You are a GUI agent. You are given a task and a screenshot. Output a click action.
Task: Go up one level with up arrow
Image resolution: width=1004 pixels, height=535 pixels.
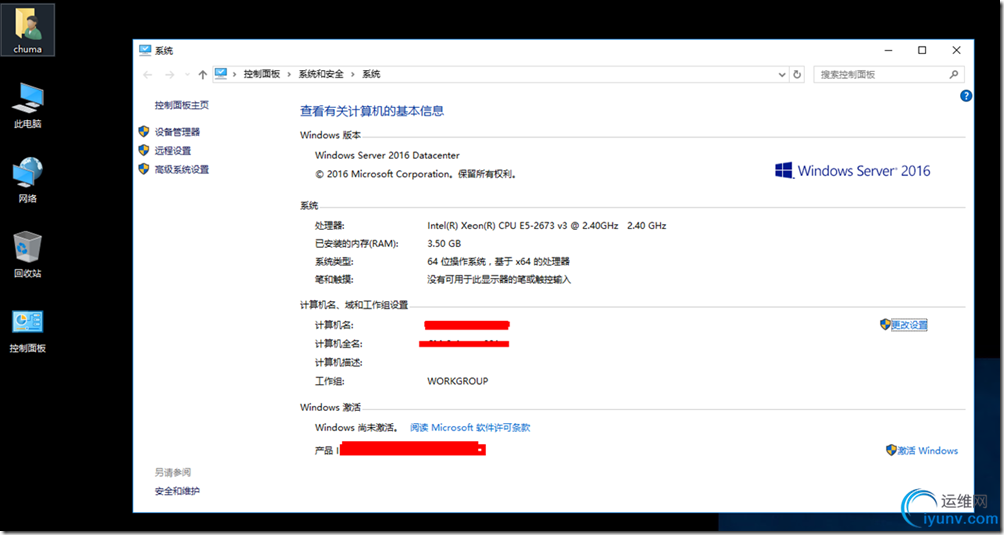(x=202, y=75)
